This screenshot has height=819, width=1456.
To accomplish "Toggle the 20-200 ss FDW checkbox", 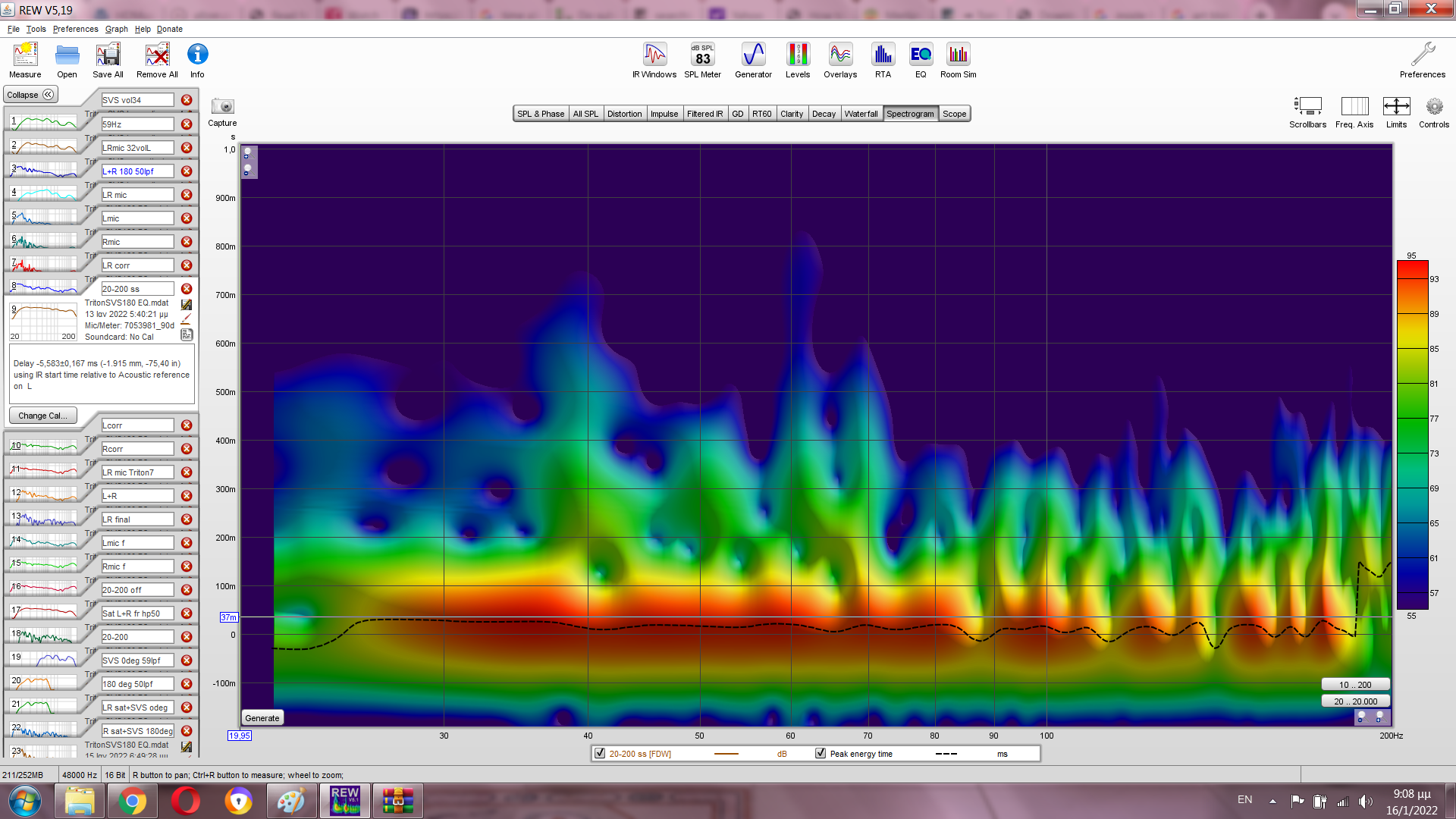I will click(x=600, y=753).
